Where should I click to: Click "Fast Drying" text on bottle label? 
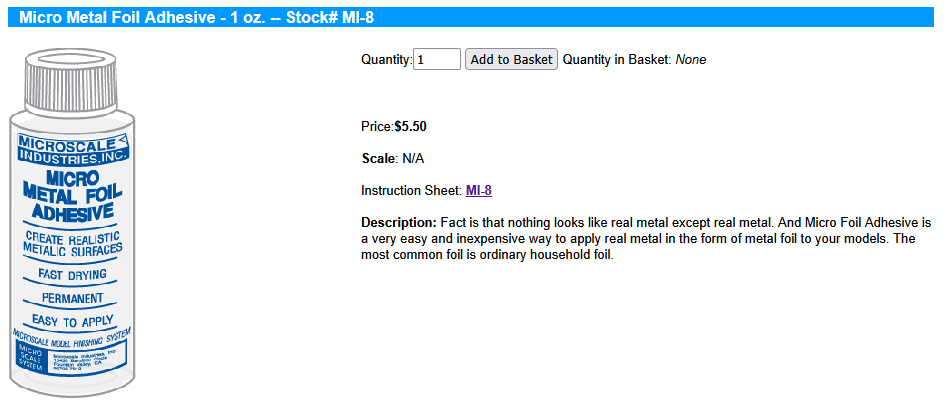click(72, 274)
